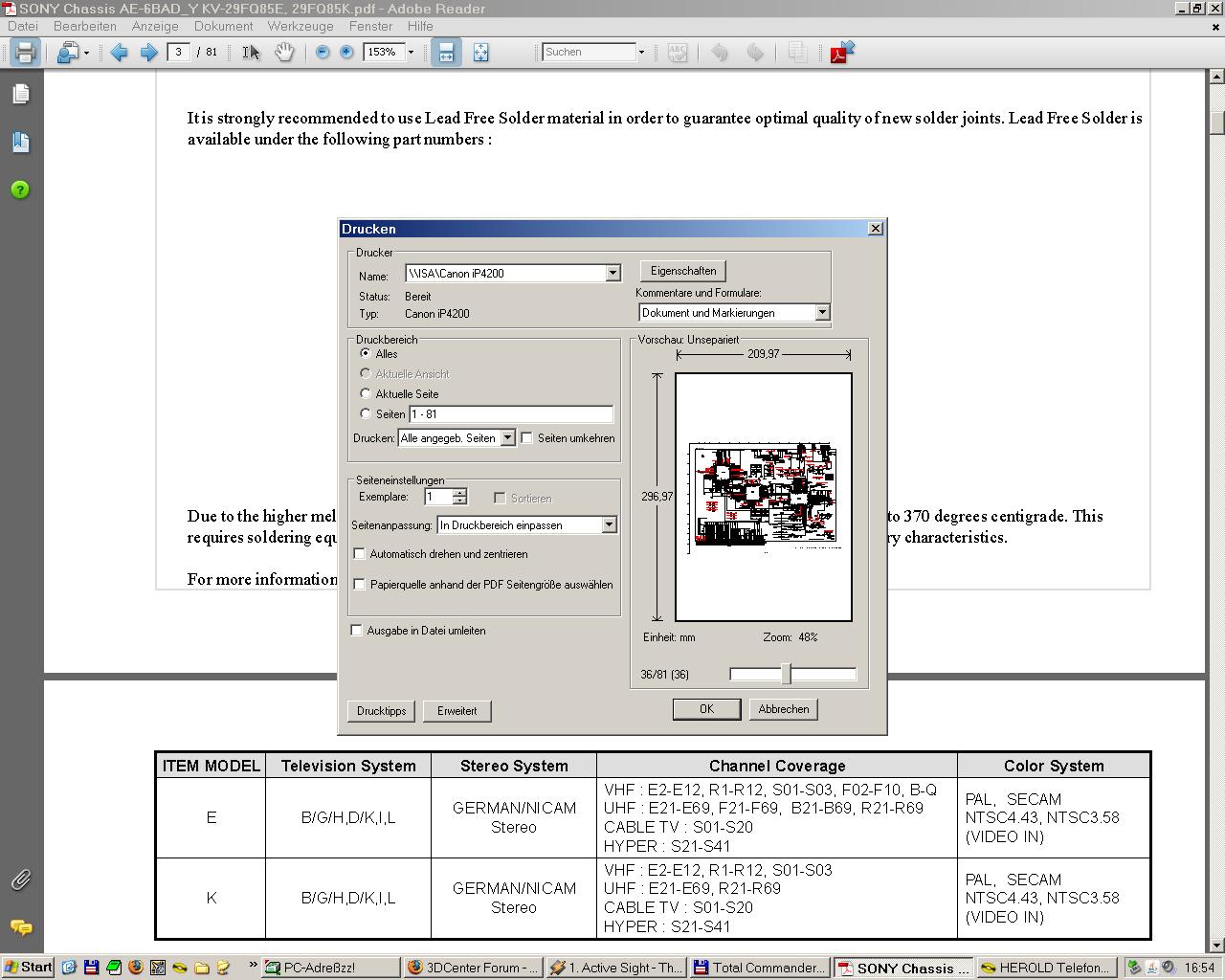Click the floppy disk quick launch icon

tap(91, 968)
